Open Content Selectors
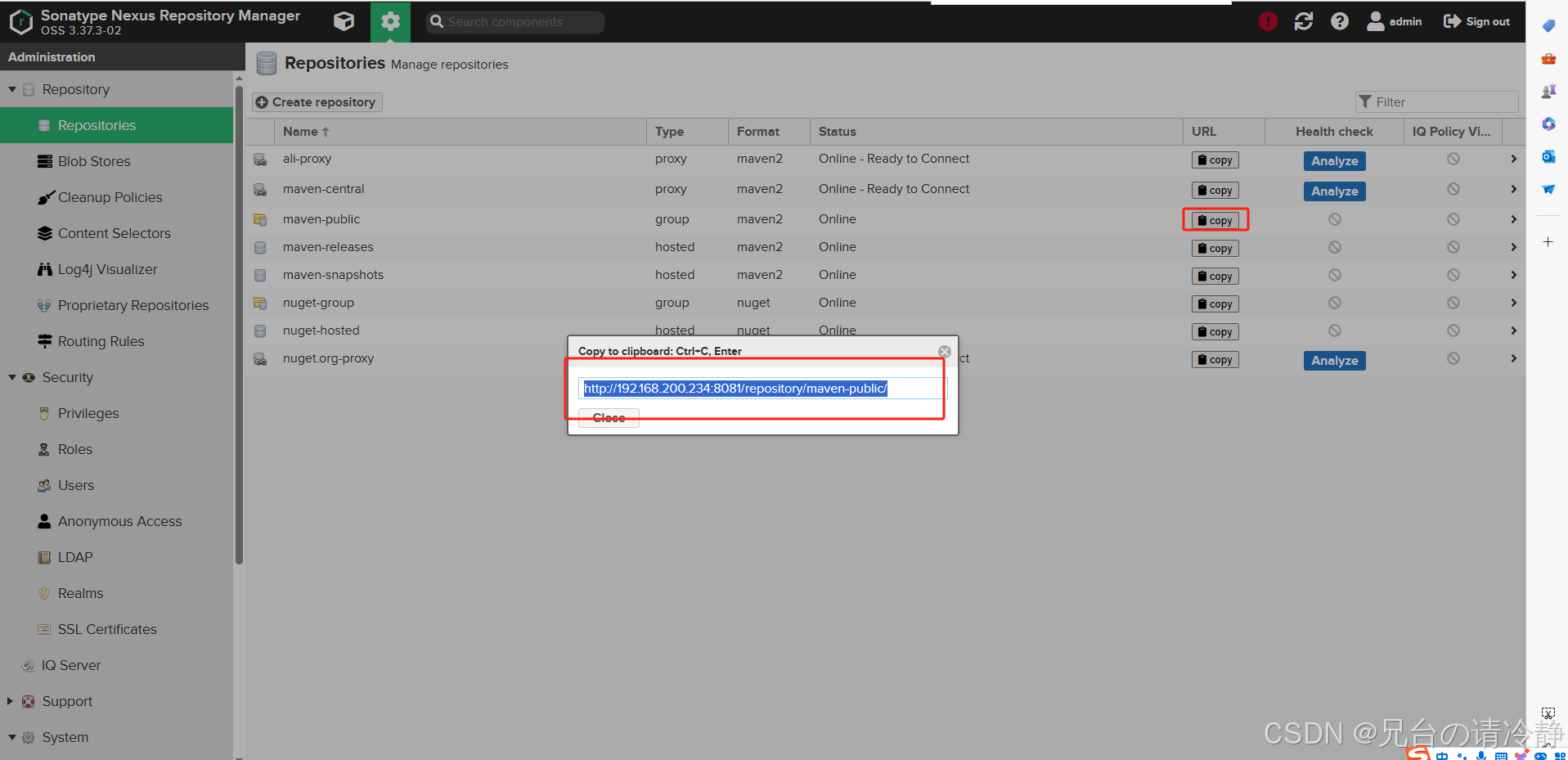1568x760 pixels. tap(116, 233)
